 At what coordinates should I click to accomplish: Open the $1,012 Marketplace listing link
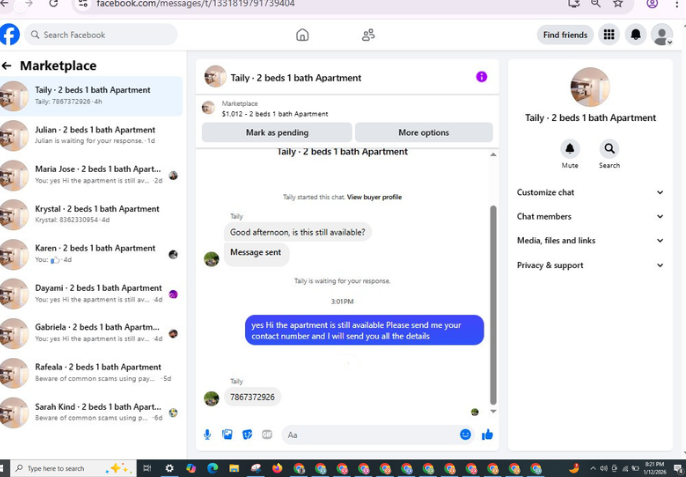275,114
